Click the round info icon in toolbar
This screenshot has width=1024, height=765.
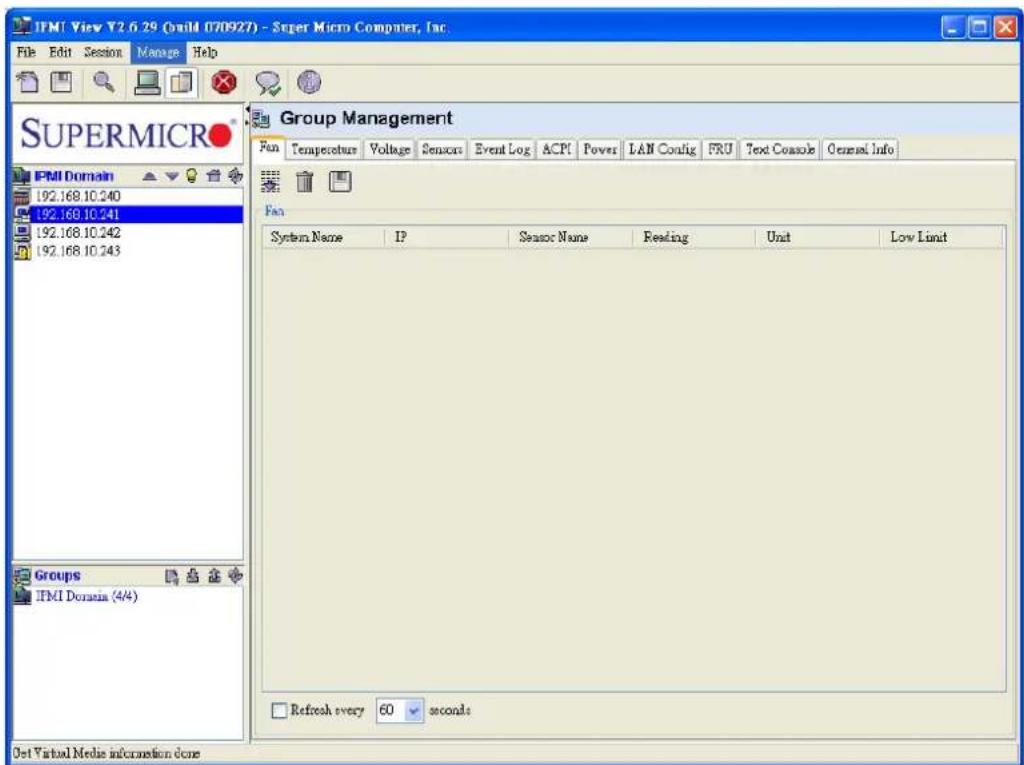coord(309,82)
